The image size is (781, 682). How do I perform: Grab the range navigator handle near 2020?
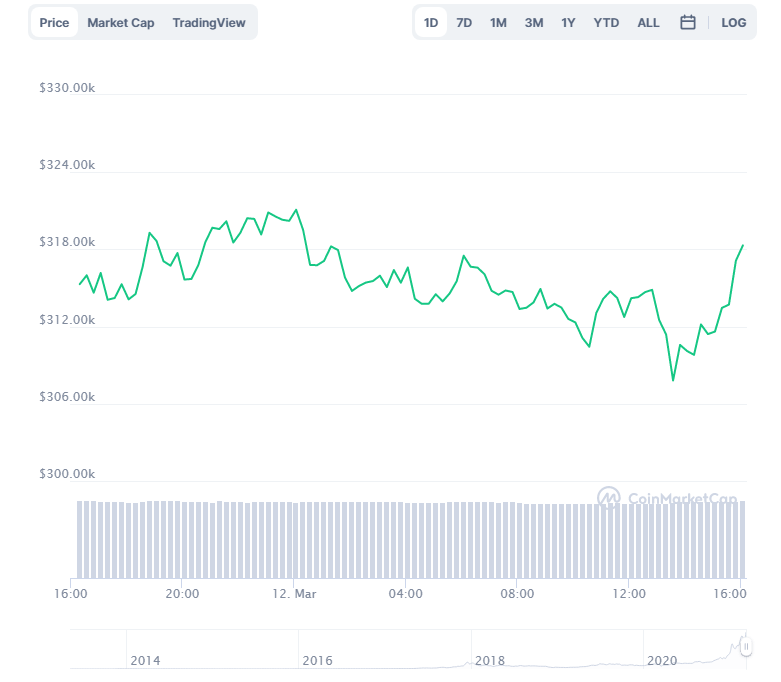click(x=746, y=647)
